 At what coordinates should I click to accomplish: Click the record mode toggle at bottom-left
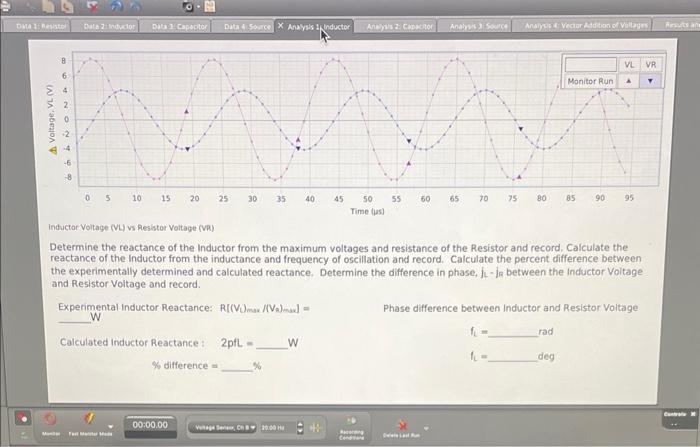[x=22, y=418]
